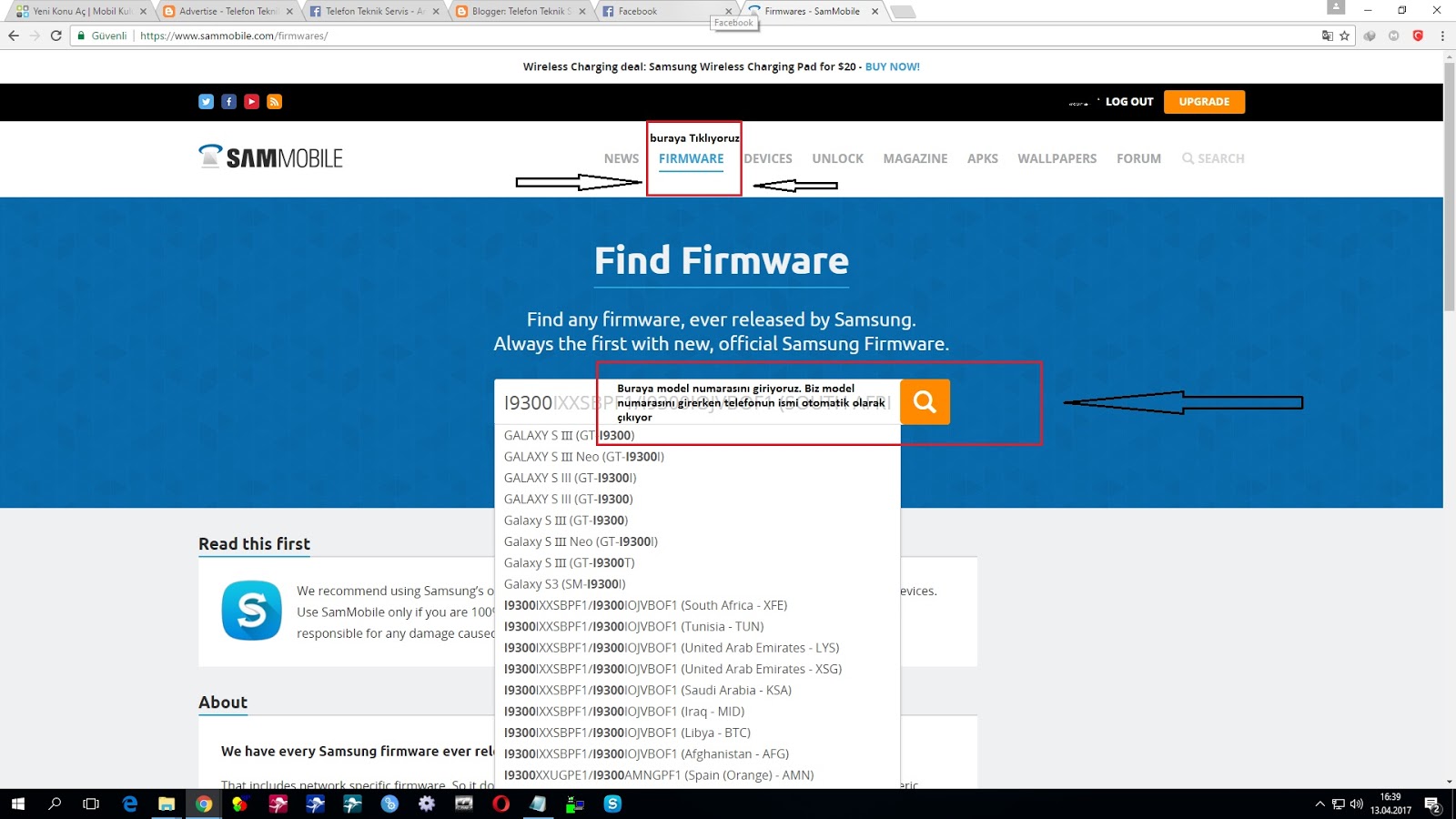1456x819 pixels.
Task: Choose the Tunisia - TUN firmware suggestion
Action: point(634,627)
